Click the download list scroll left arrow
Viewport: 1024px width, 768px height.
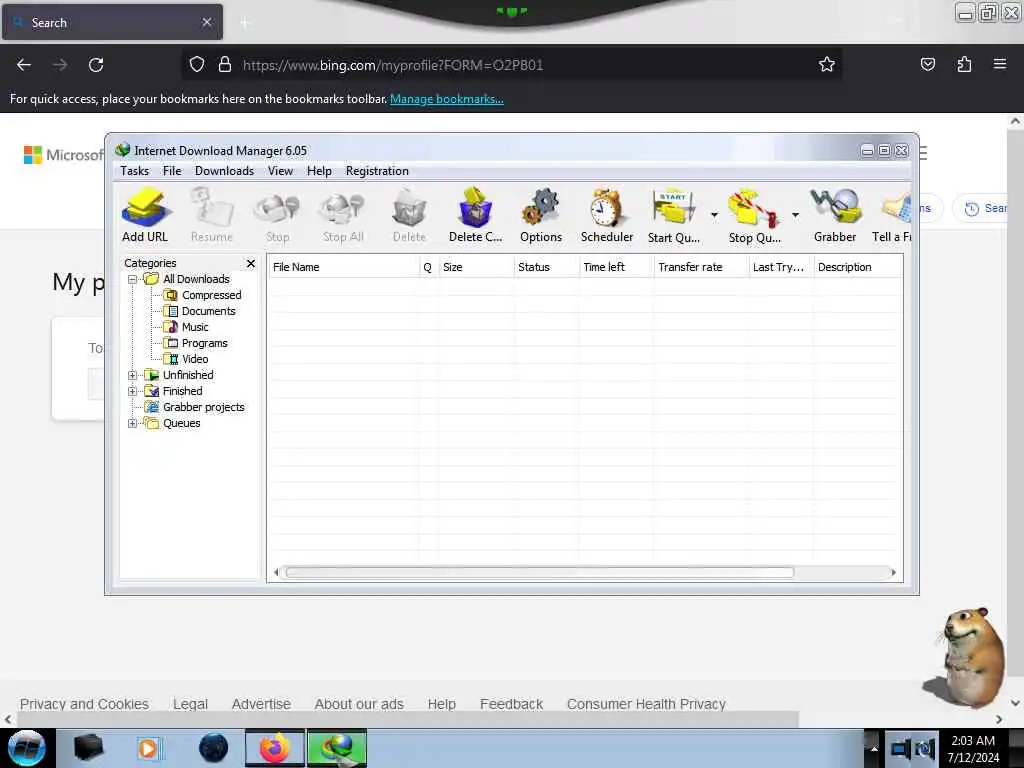point(276,573)
